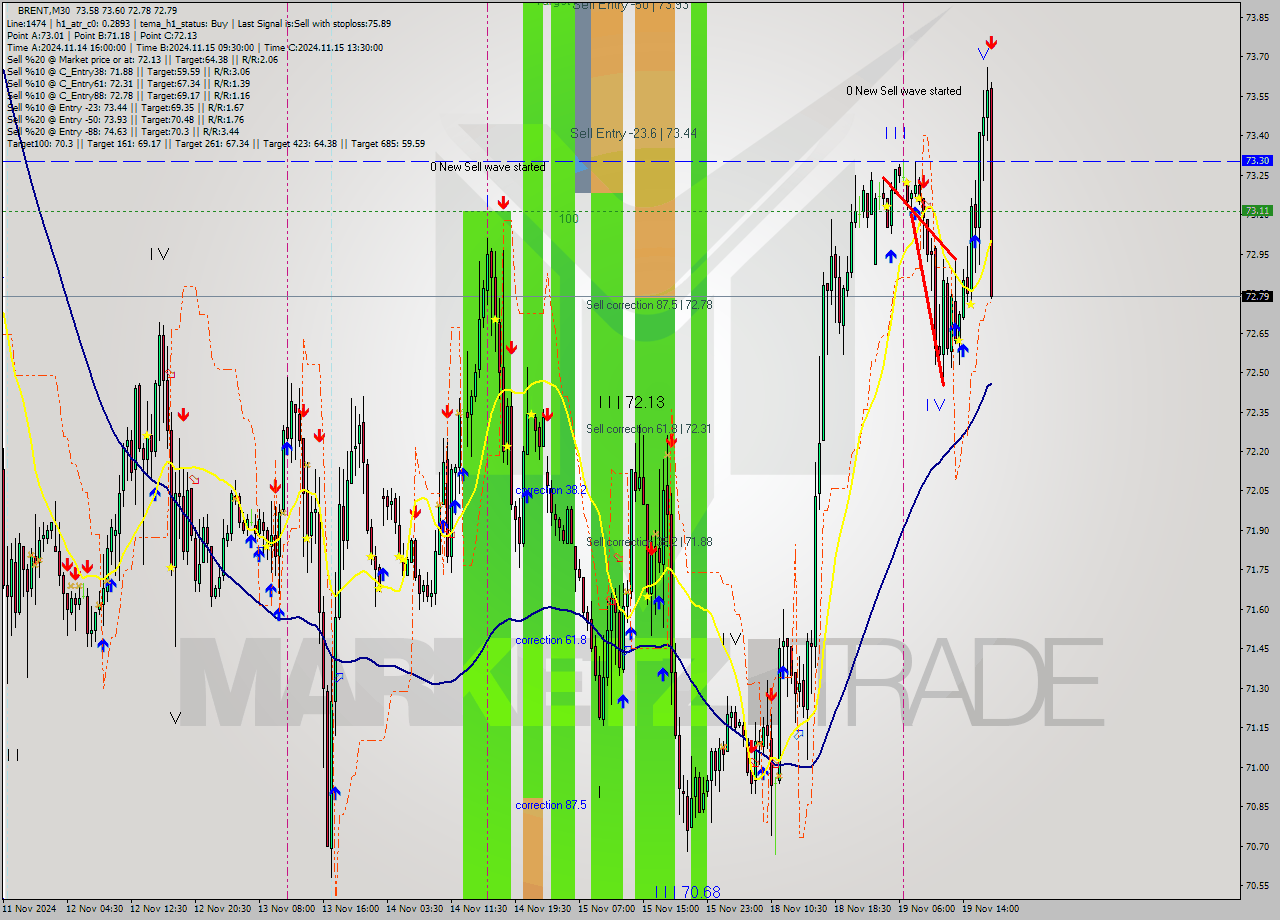Click the '12 Nov 04:30' time label
The height and width of the screenshot is (920, 1280).
[x=94, y=909]
